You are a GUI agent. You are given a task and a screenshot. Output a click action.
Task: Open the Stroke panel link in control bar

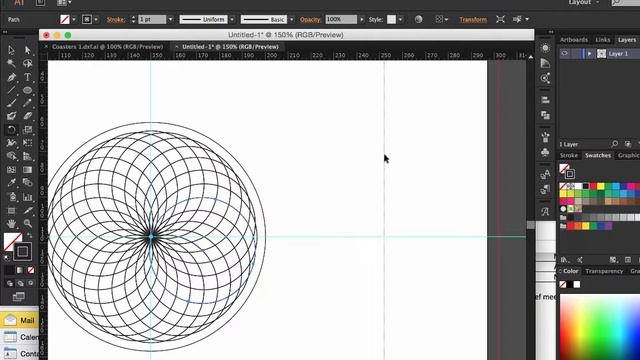click(x=116, y=19)
